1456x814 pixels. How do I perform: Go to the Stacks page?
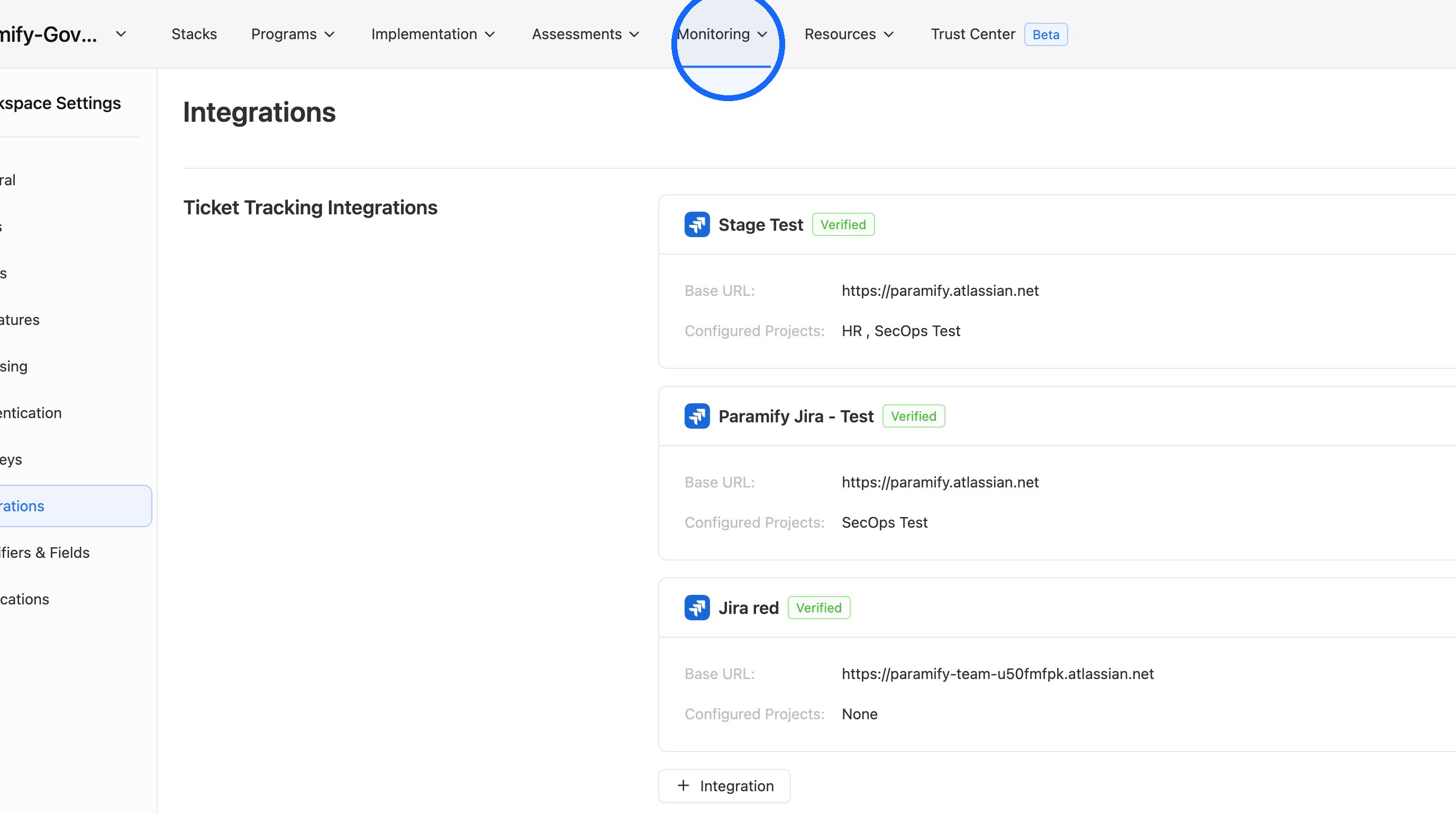[x=194, y=34]
